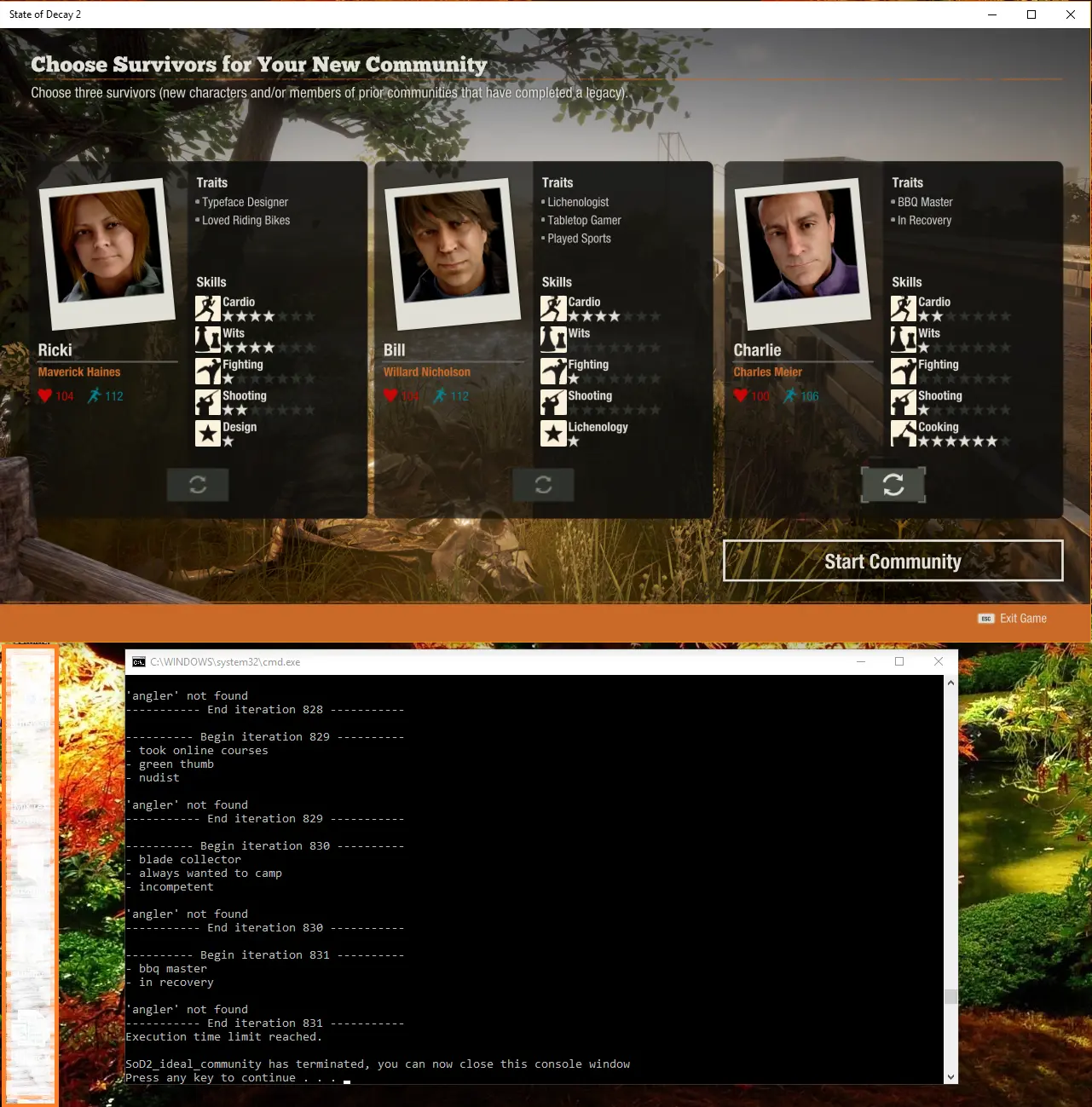Click Bill's Wits skill icon
Image resolution: width=1092 pixels, height=1107 pixels.
(553, 340)
